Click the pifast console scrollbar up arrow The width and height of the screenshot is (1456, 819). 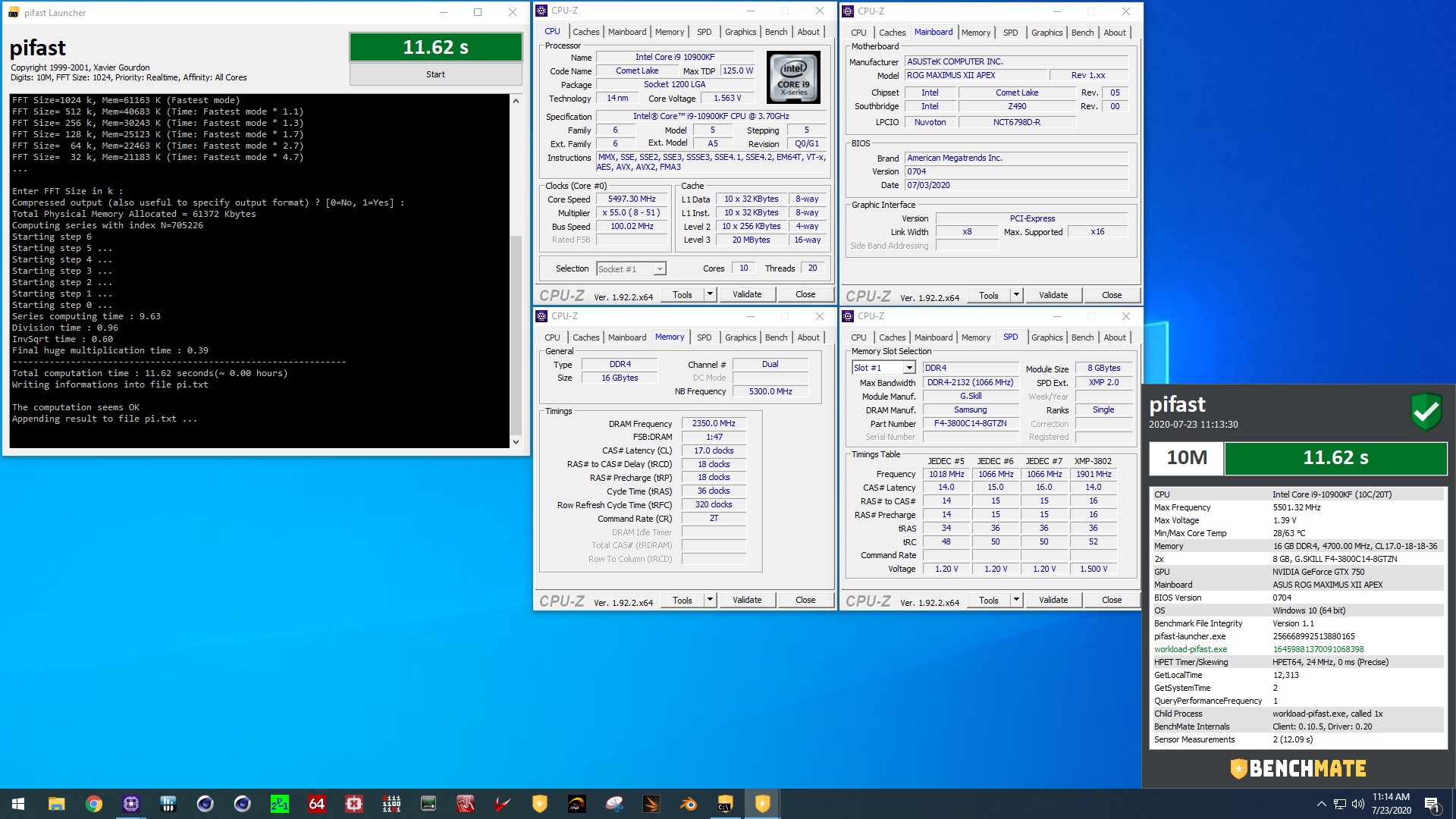[516, 101]
